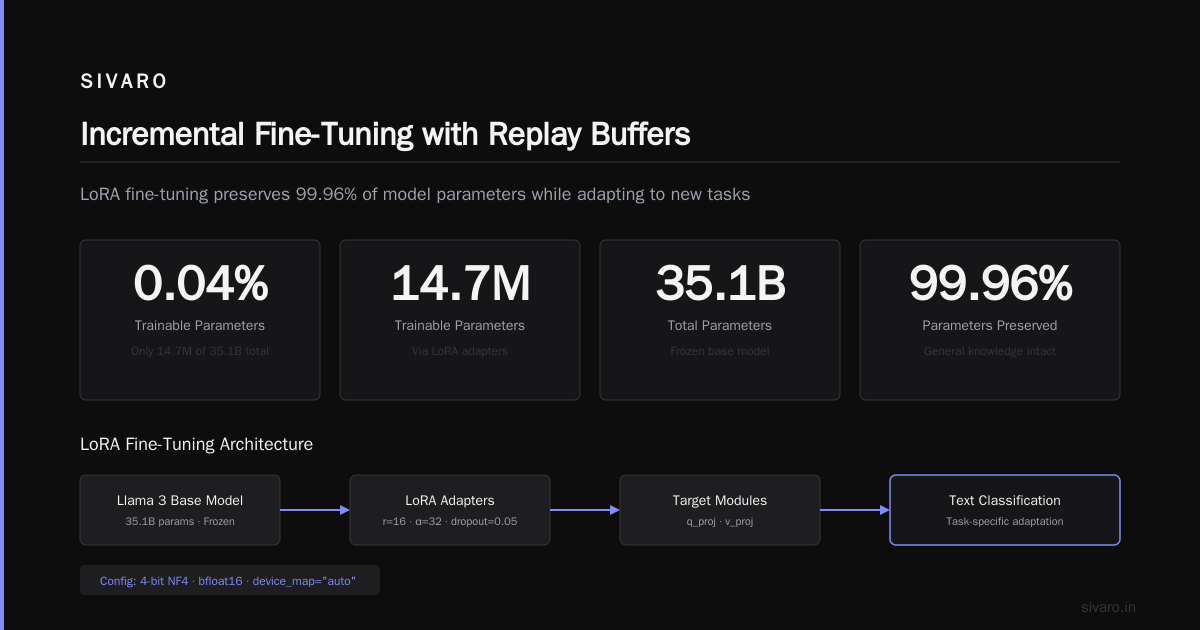Screen dimensions: 1200x630
Task: Select the 14.7M Trainable Parameters card
Action: pos(460,320)
